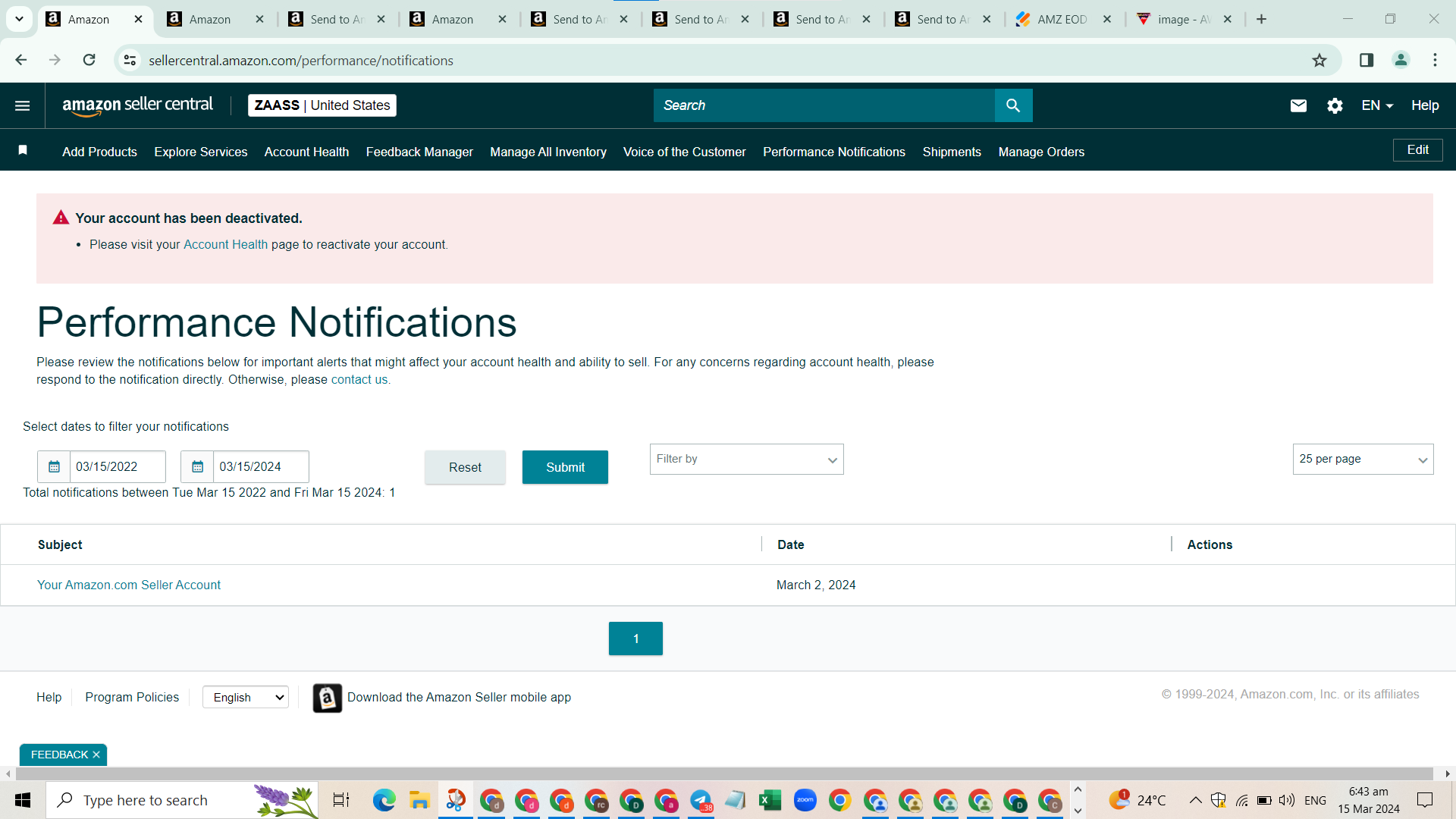Go to page 1 of notifications
This screenshot has height=819, width=1456.
click(x=635, y=639)
